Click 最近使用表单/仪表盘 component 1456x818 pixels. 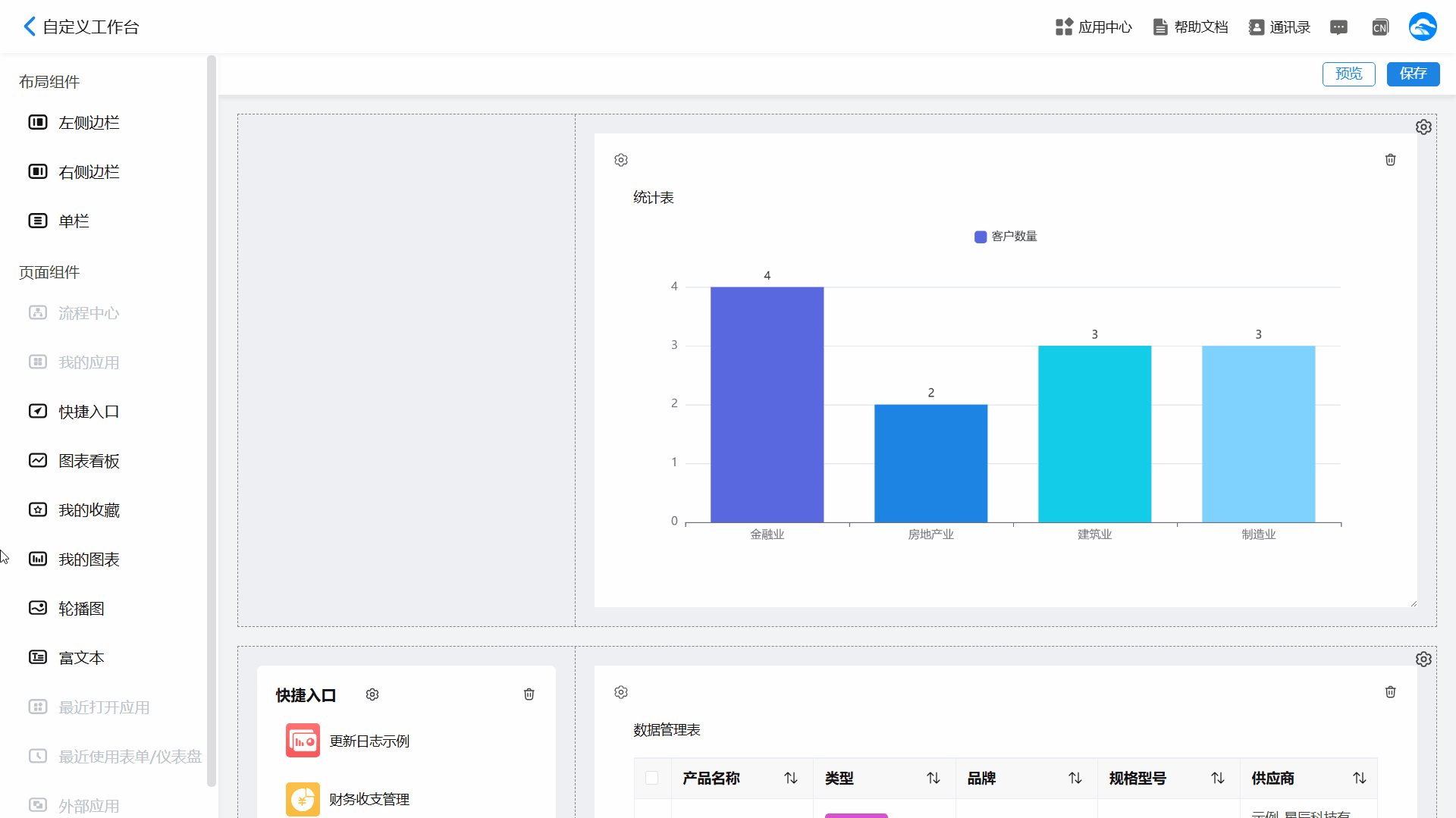(x=115, y=757)
